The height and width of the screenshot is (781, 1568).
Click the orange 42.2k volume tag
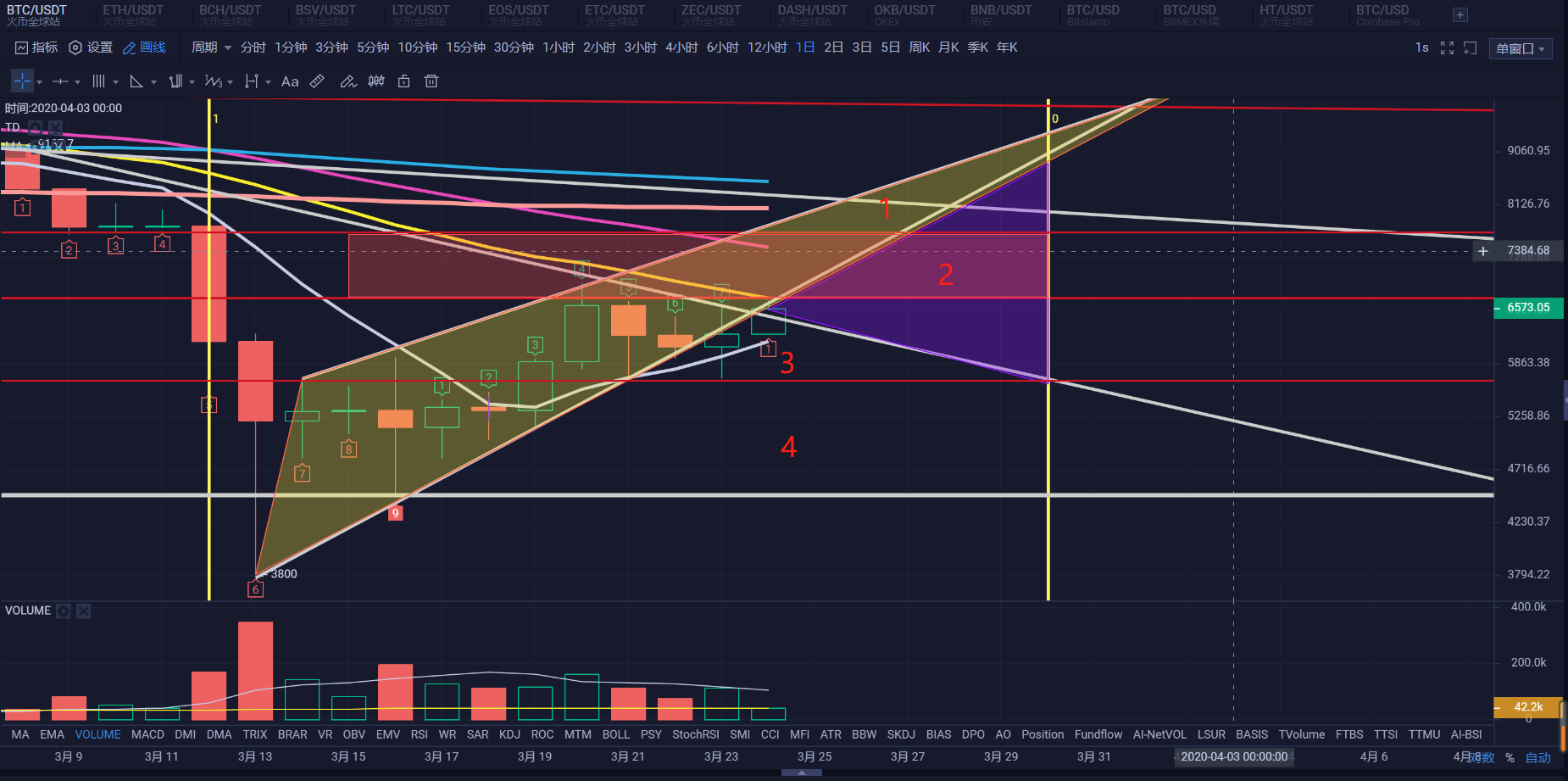(x=1528, y=707)
